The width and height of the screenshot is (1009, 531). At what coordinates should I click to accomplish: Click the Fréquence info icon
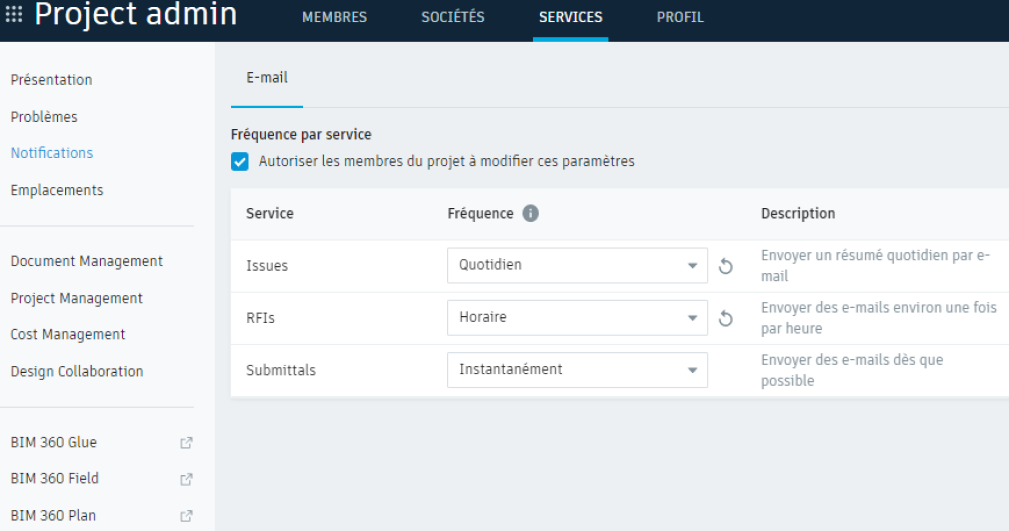(x=531, y=214)
